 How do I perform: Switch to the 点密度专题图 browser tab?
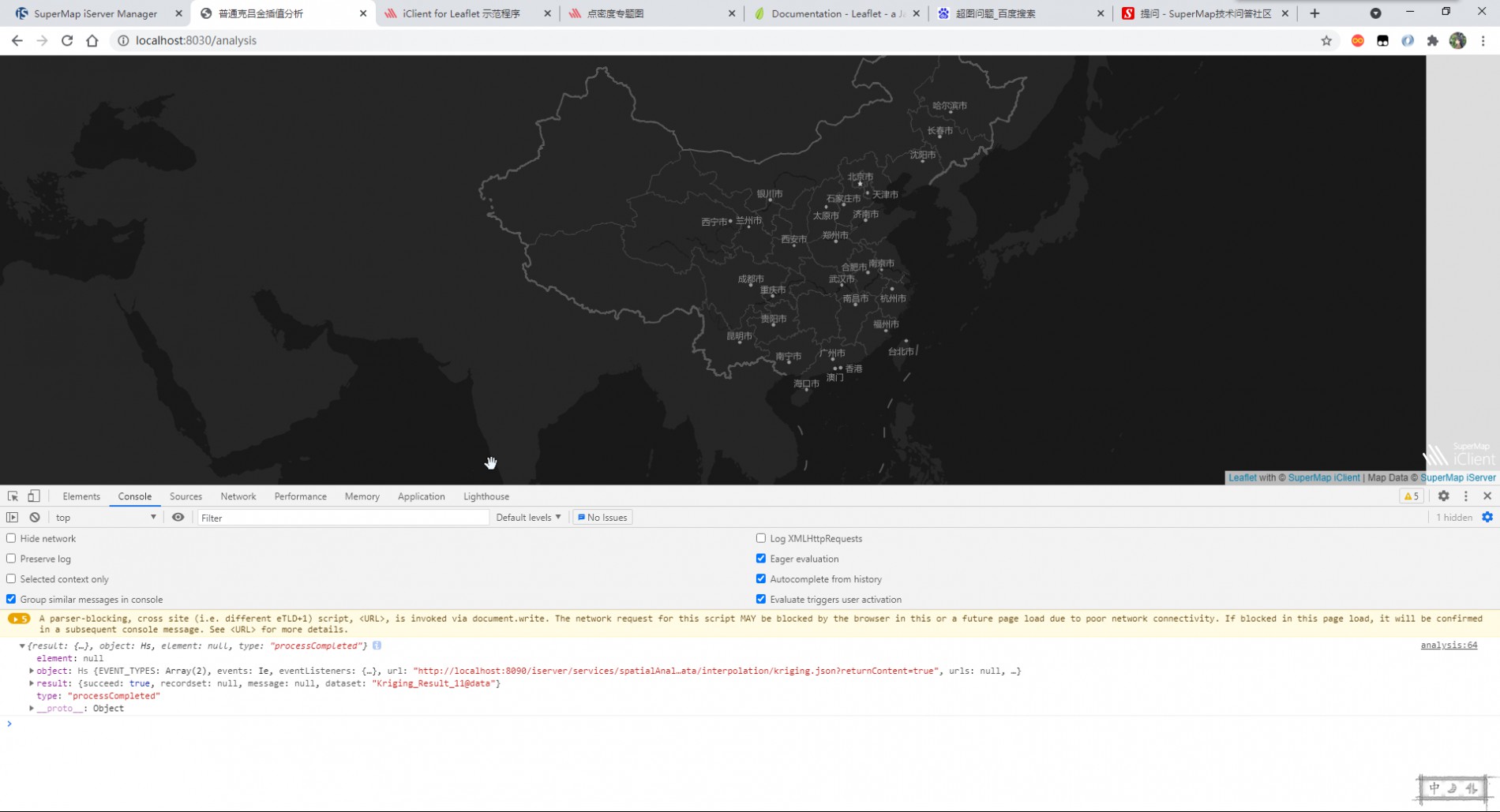[x=651, y=13]
